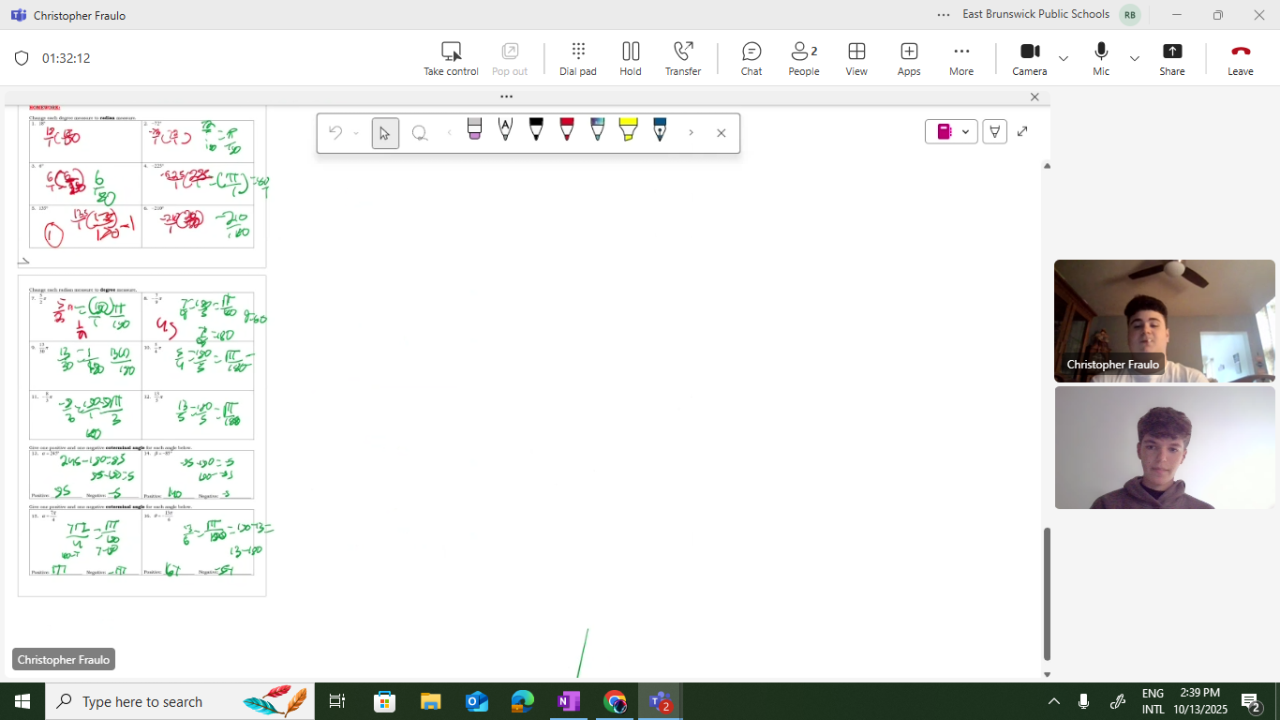This screenshot has width=1280, height=720.
Task: Select the yellow highlighter pen
Action: point(628,130)
